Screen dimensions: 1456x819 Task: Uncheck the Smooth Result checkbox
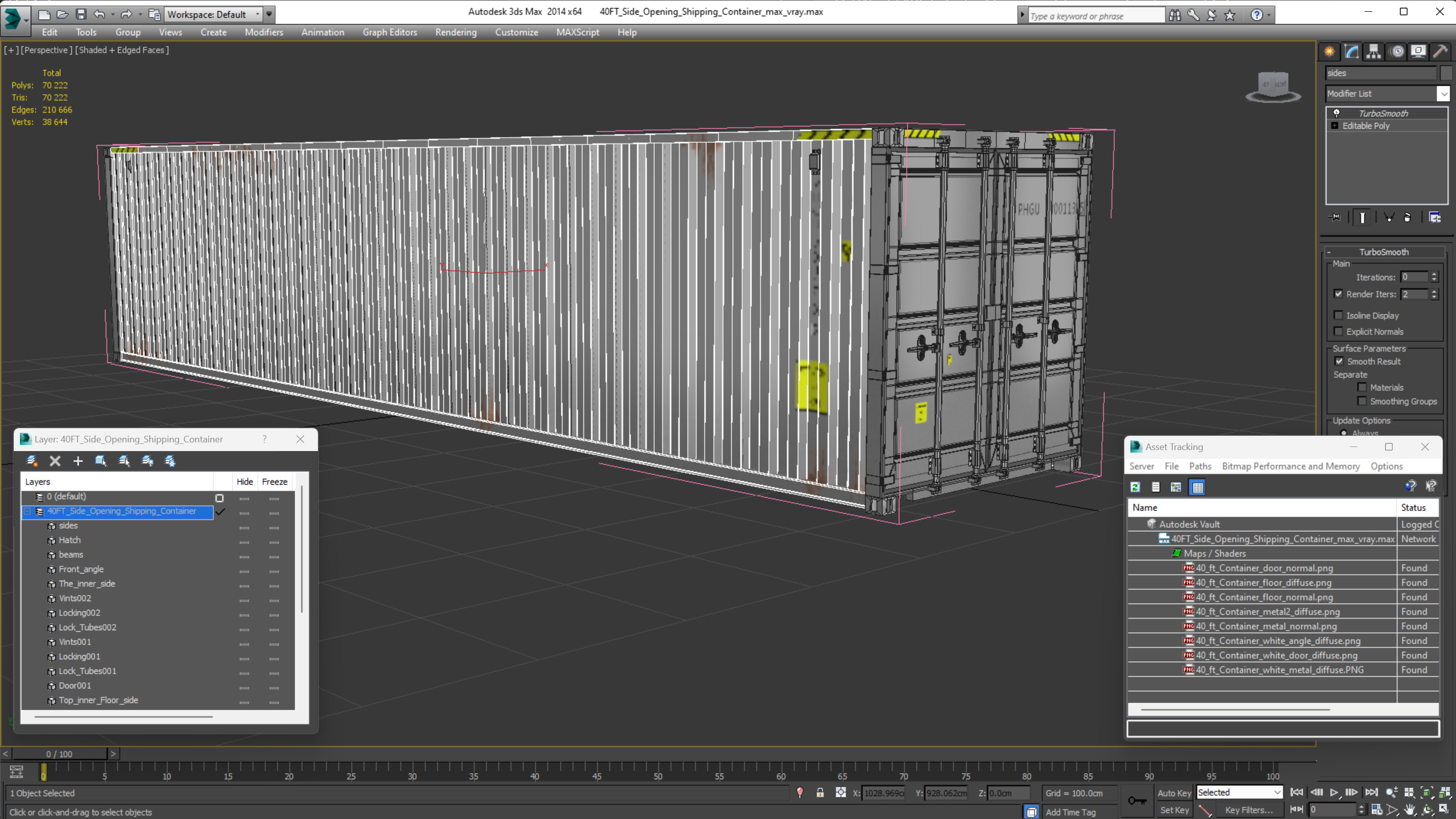(1339, 361)
